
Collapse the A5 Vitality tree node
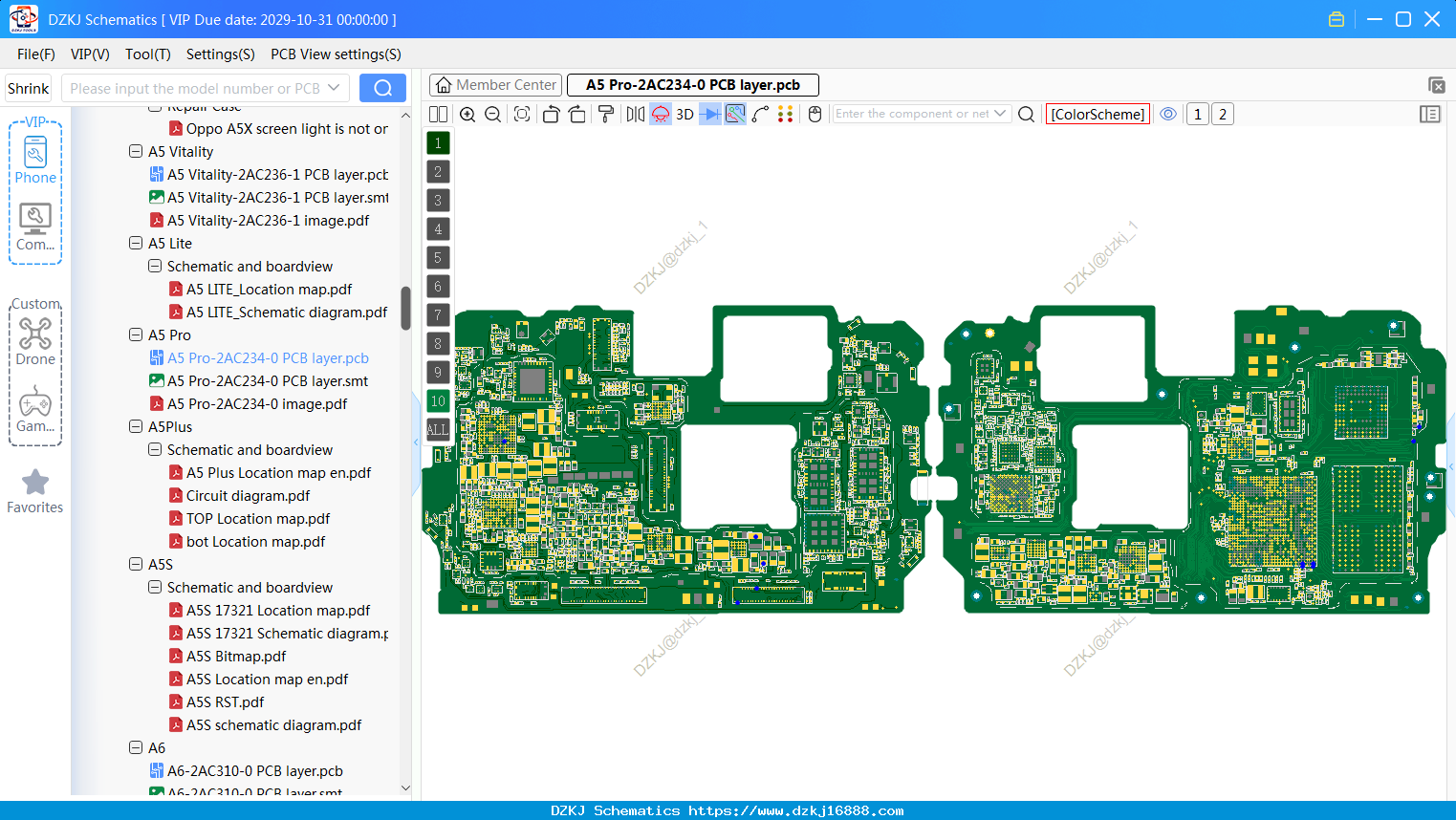136,151
